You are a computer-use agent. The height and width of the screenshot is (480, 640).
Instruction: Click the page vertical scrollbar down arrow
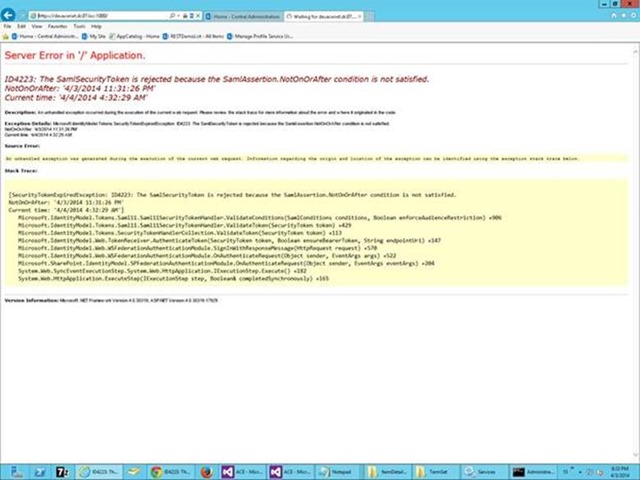point(636,455)
